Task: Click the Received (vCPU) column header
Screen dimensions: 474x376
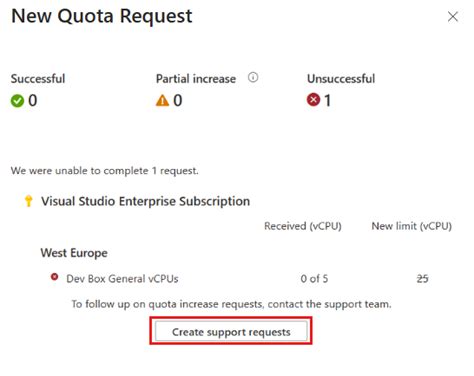Action: coord(303,226)
